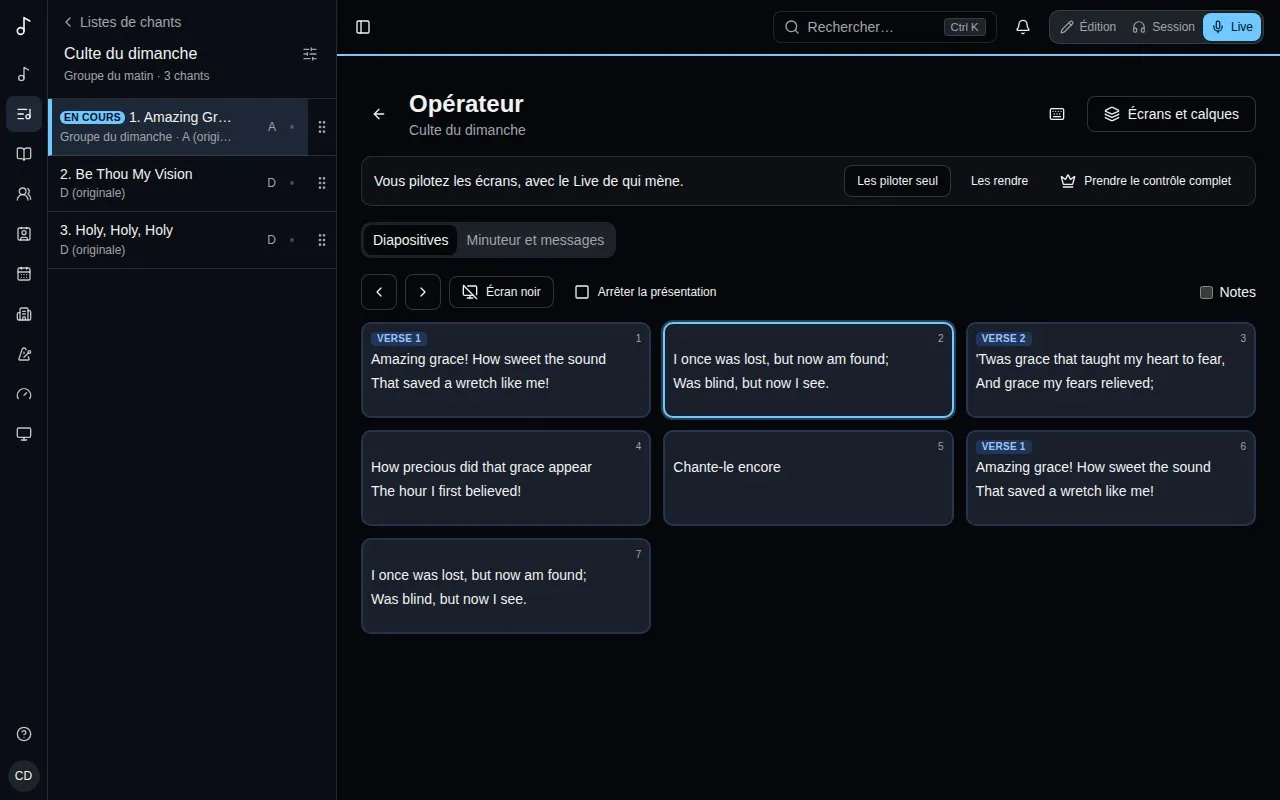Open the songs library music-note icon in sidebar

(x=24, y=74)
